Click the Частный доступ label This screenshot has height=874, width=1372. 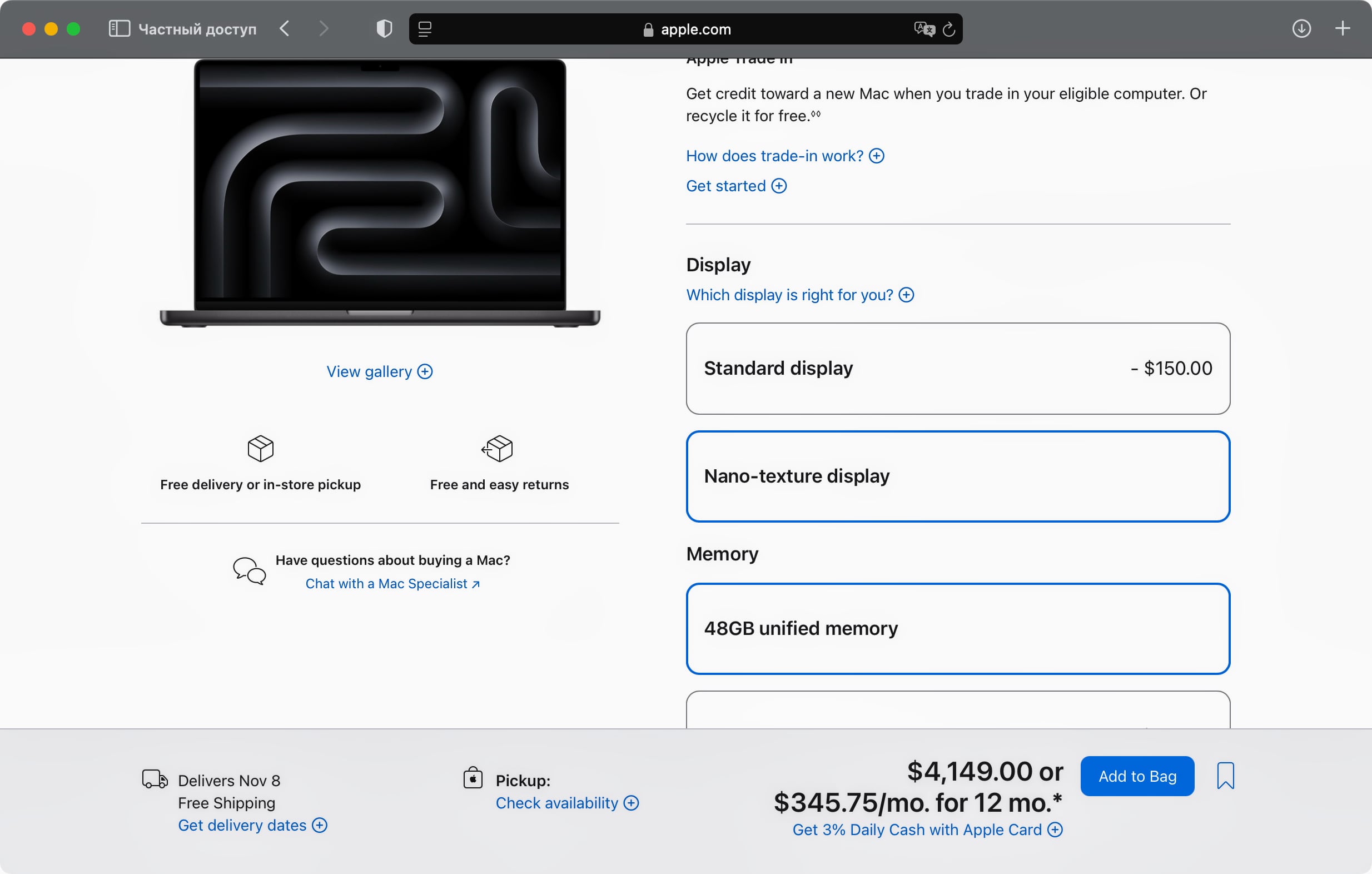(x=197, y=29)
